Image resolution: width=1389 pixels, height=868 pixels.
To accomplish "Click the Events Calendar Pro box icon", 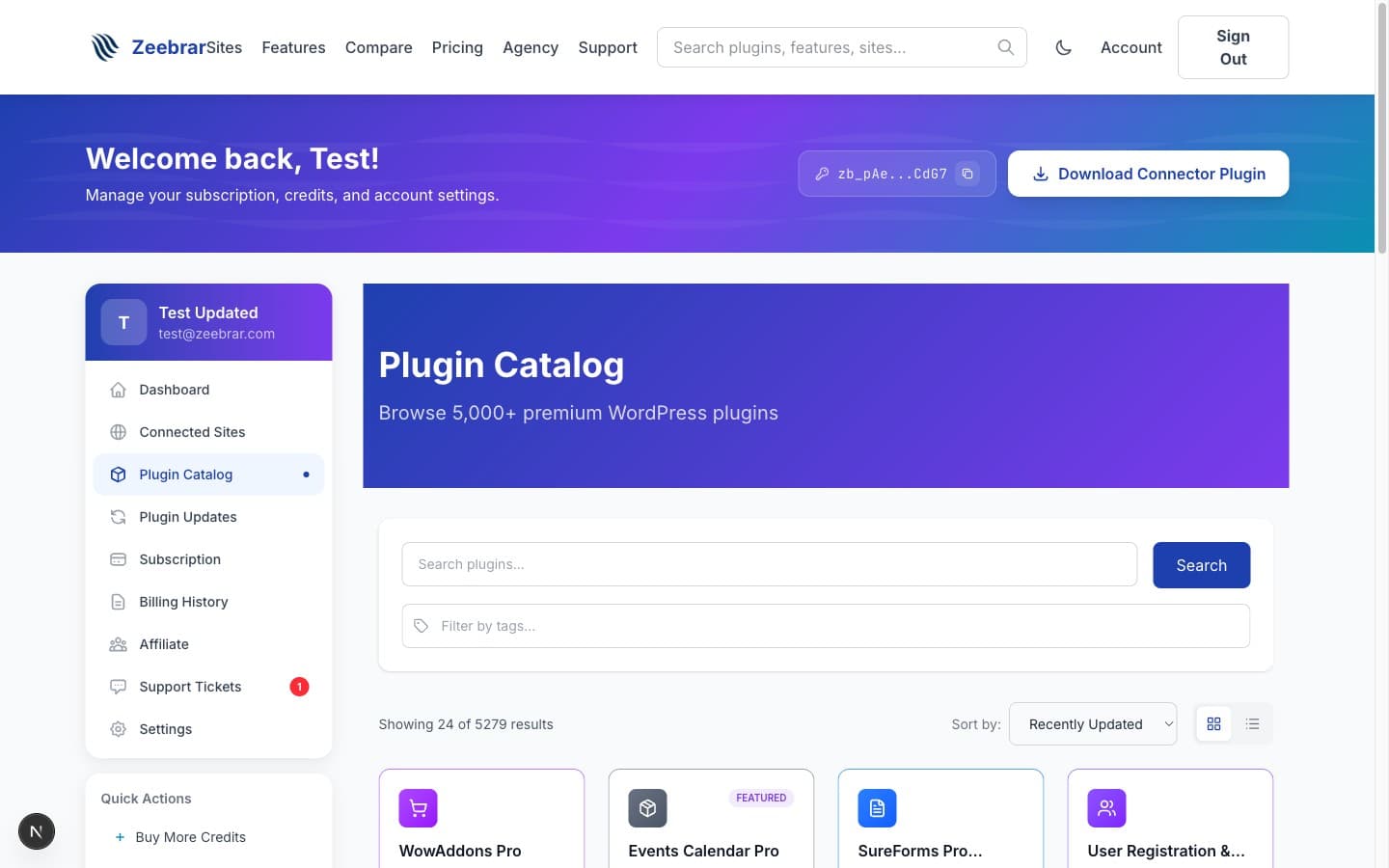I will (x=647, y=808).
